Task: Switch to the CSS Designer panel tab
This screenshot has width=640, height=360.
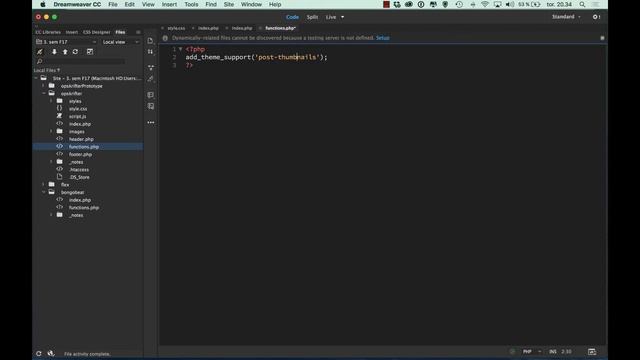Action: pyautogui.click(x=97, y=32)
